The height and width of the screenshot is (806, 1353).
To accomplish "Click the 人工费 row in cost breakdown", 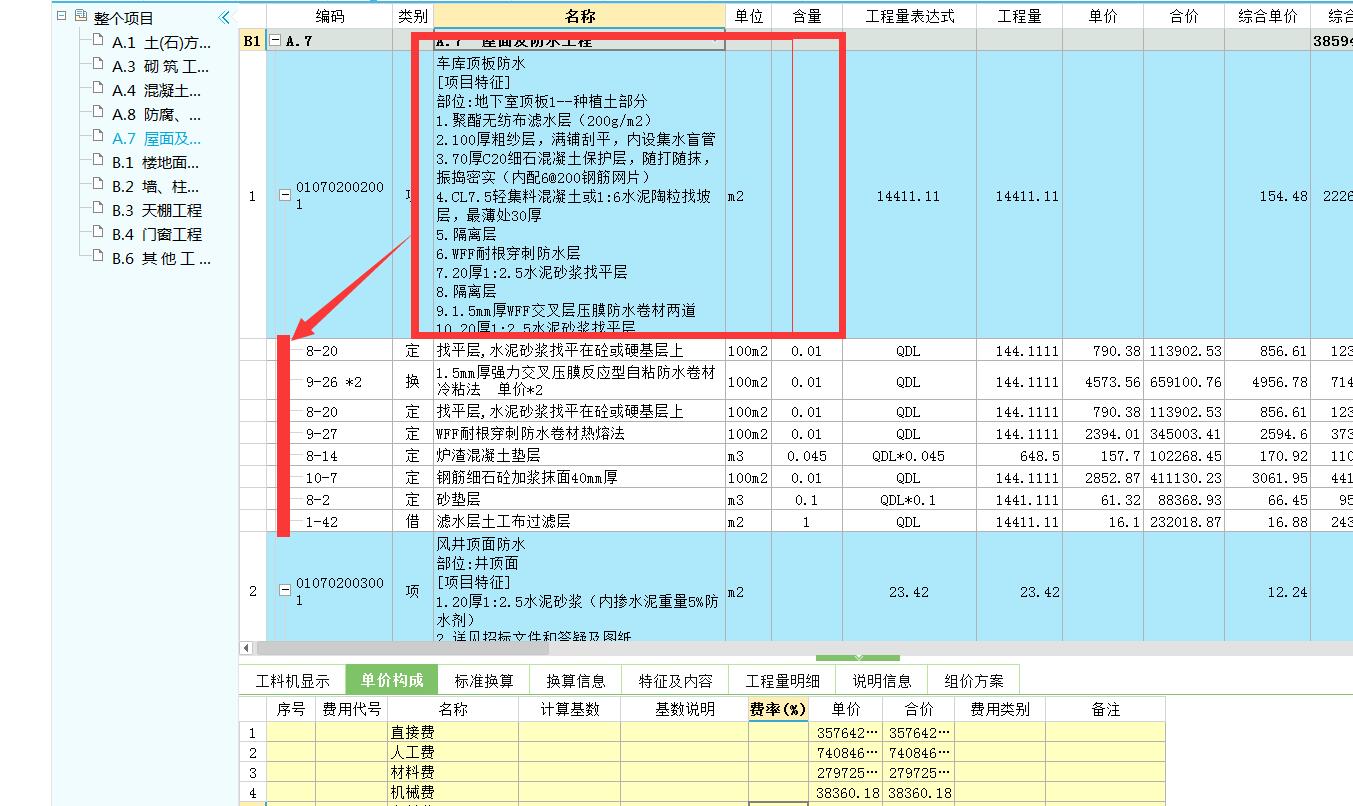I will click(702, 752).
